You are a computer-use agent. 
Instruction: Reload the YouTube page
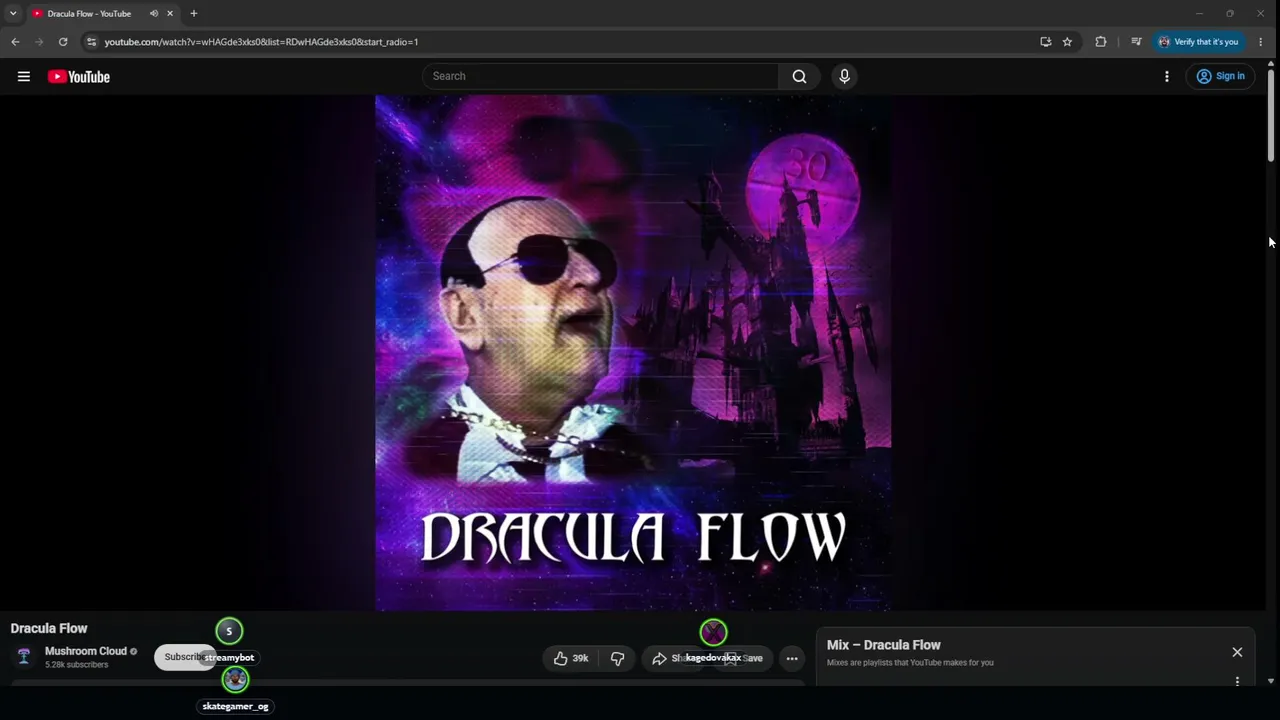pos(63,42)
